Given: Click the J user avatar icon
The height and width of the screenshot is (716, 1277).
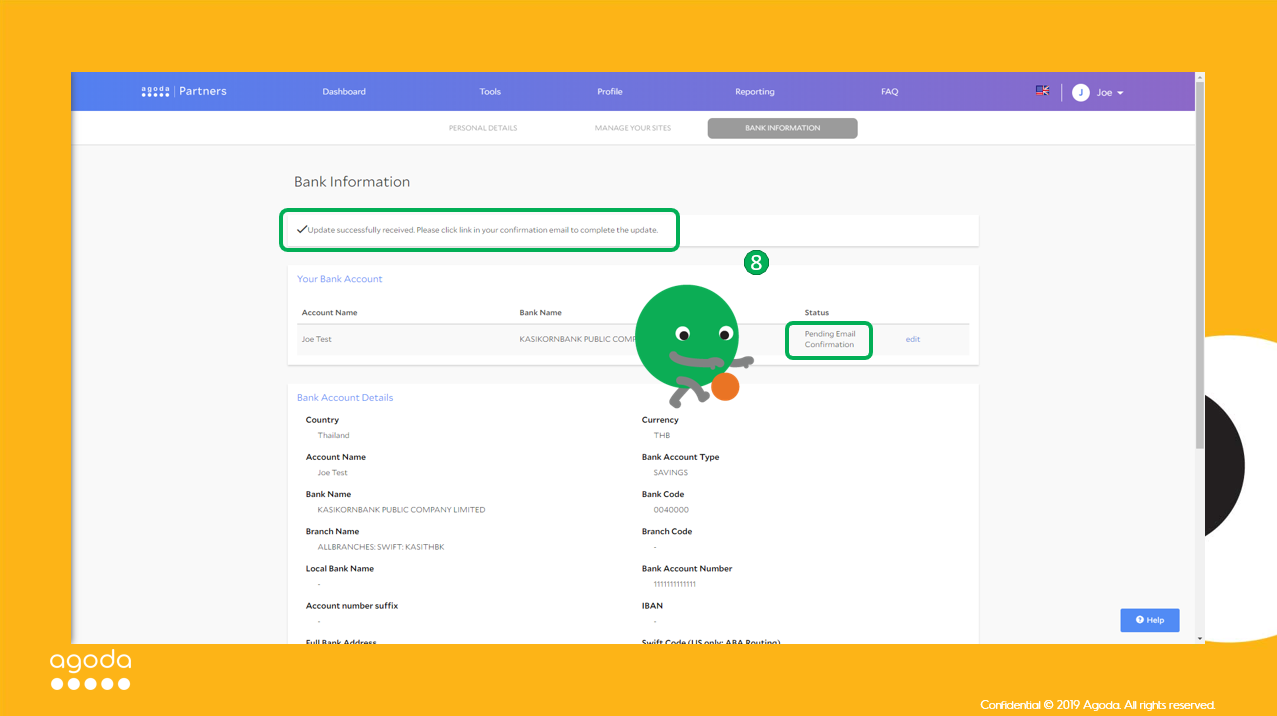Looking at the screenshot, I should (x=1080, y=92).
